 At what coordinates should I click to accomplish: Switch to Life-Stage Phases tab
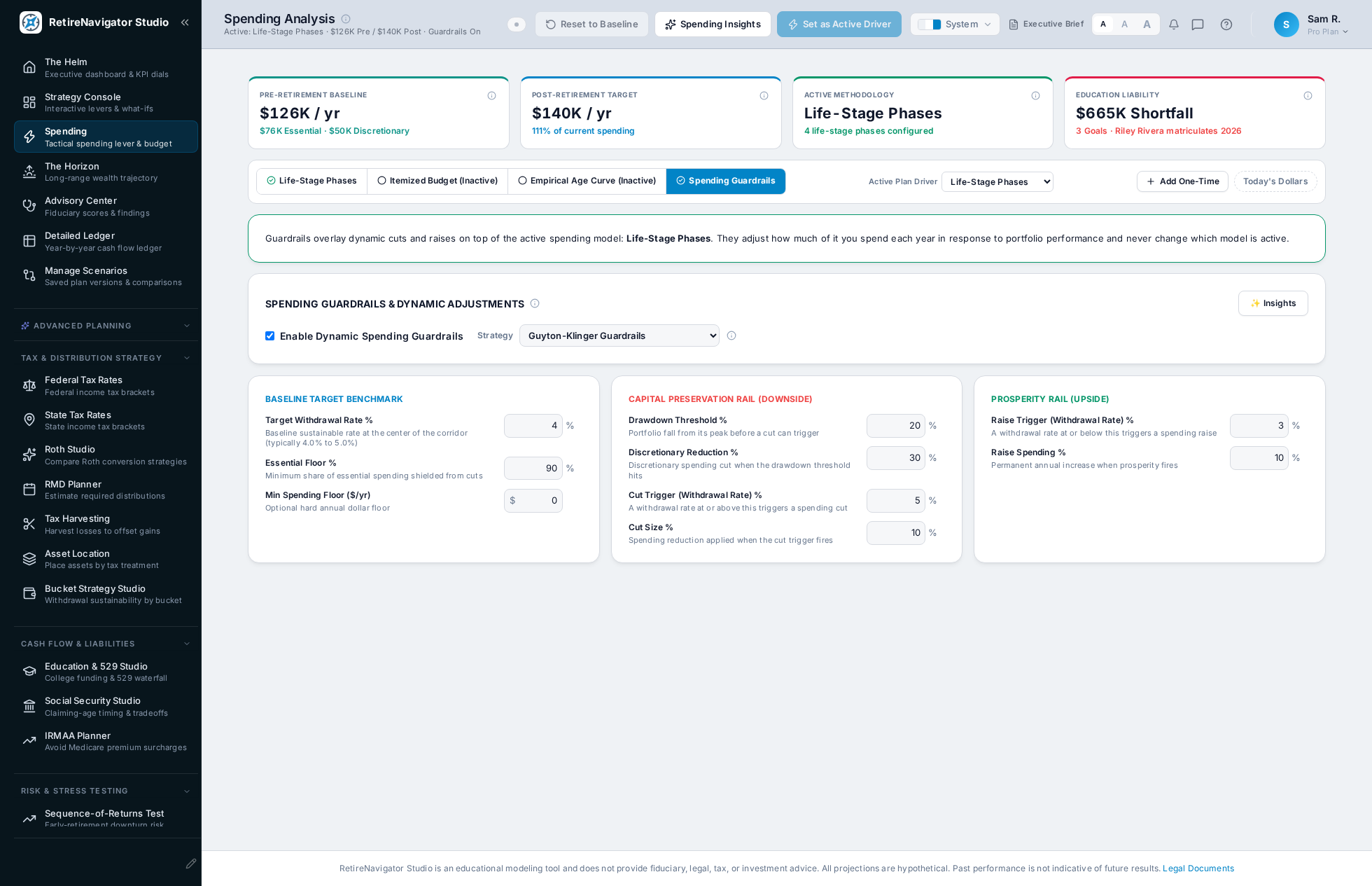point(311,181)
